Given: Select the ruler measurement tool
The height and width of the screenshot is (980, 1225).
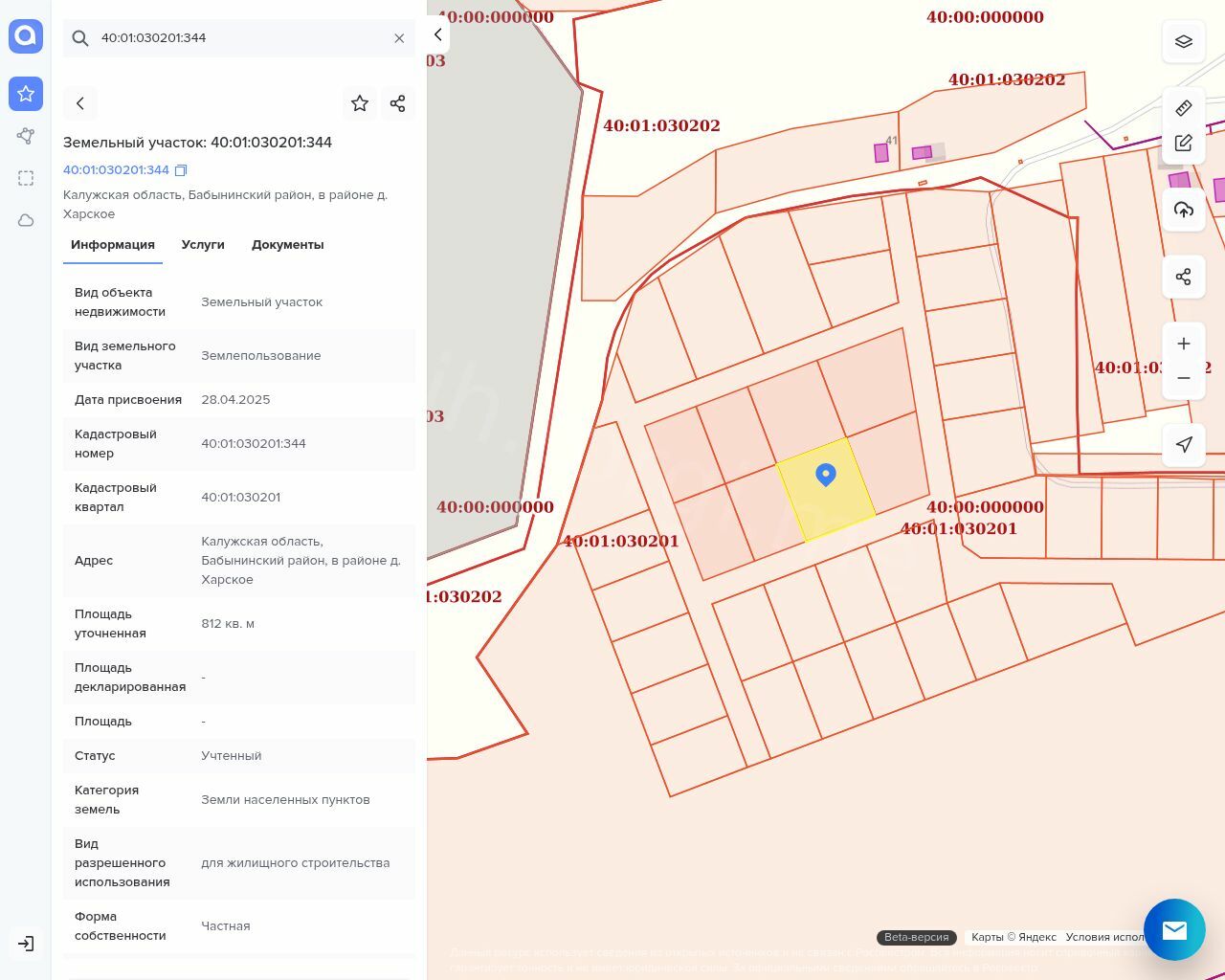Looking at the screenshot, I should (x=1183, y=108).
